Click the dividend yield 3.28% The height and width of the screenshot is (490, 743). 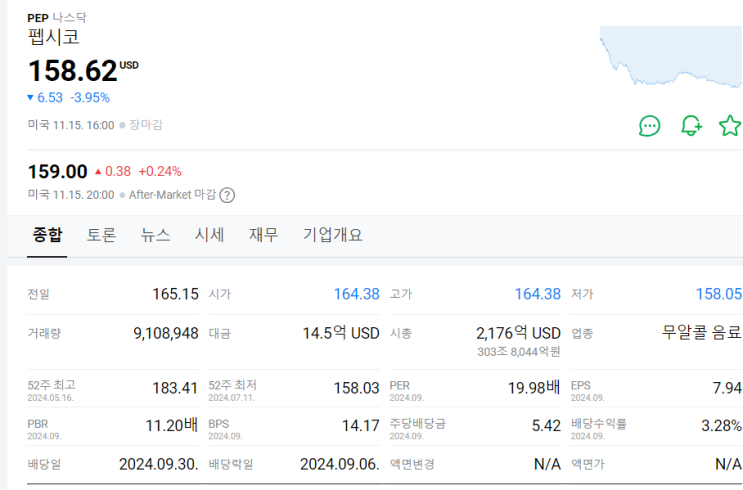click(x=721, y=426)
